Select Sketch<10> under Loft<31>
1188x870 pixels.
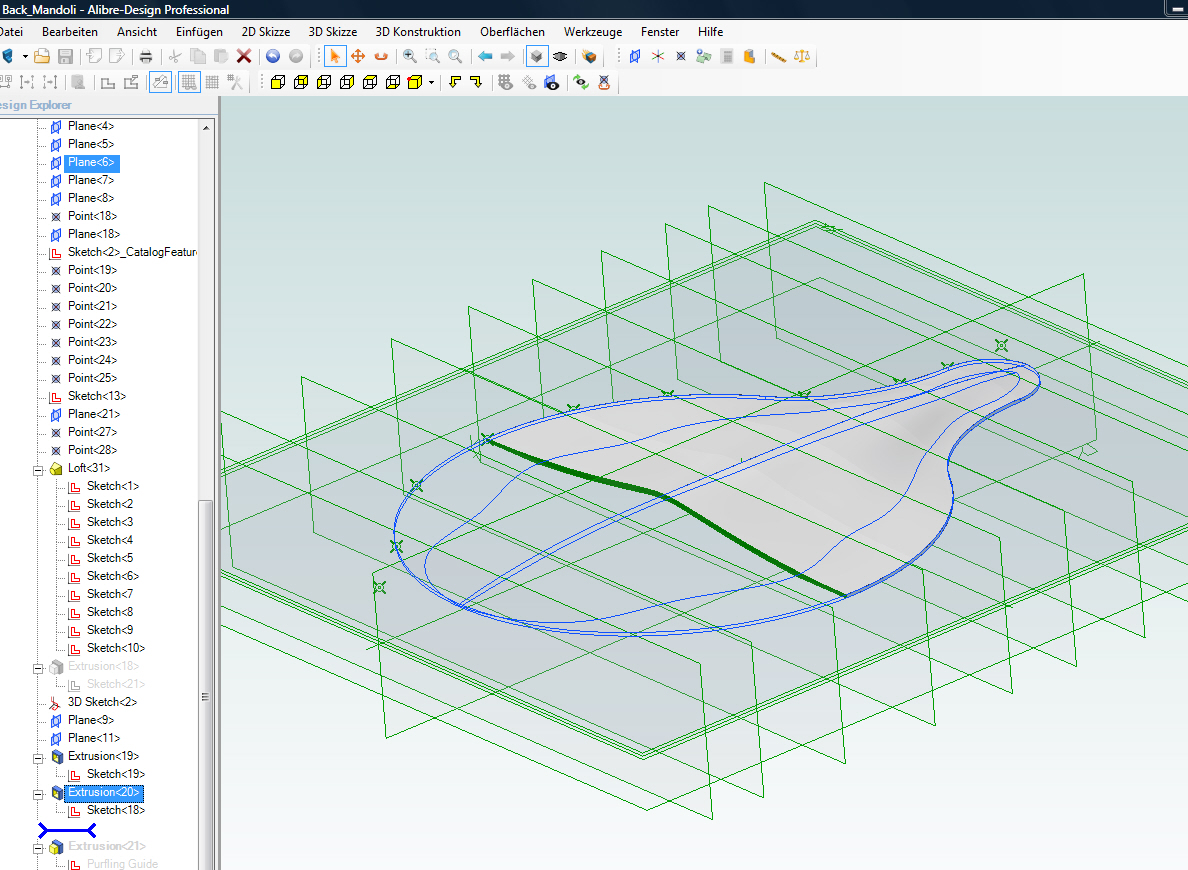pos(115,648)
